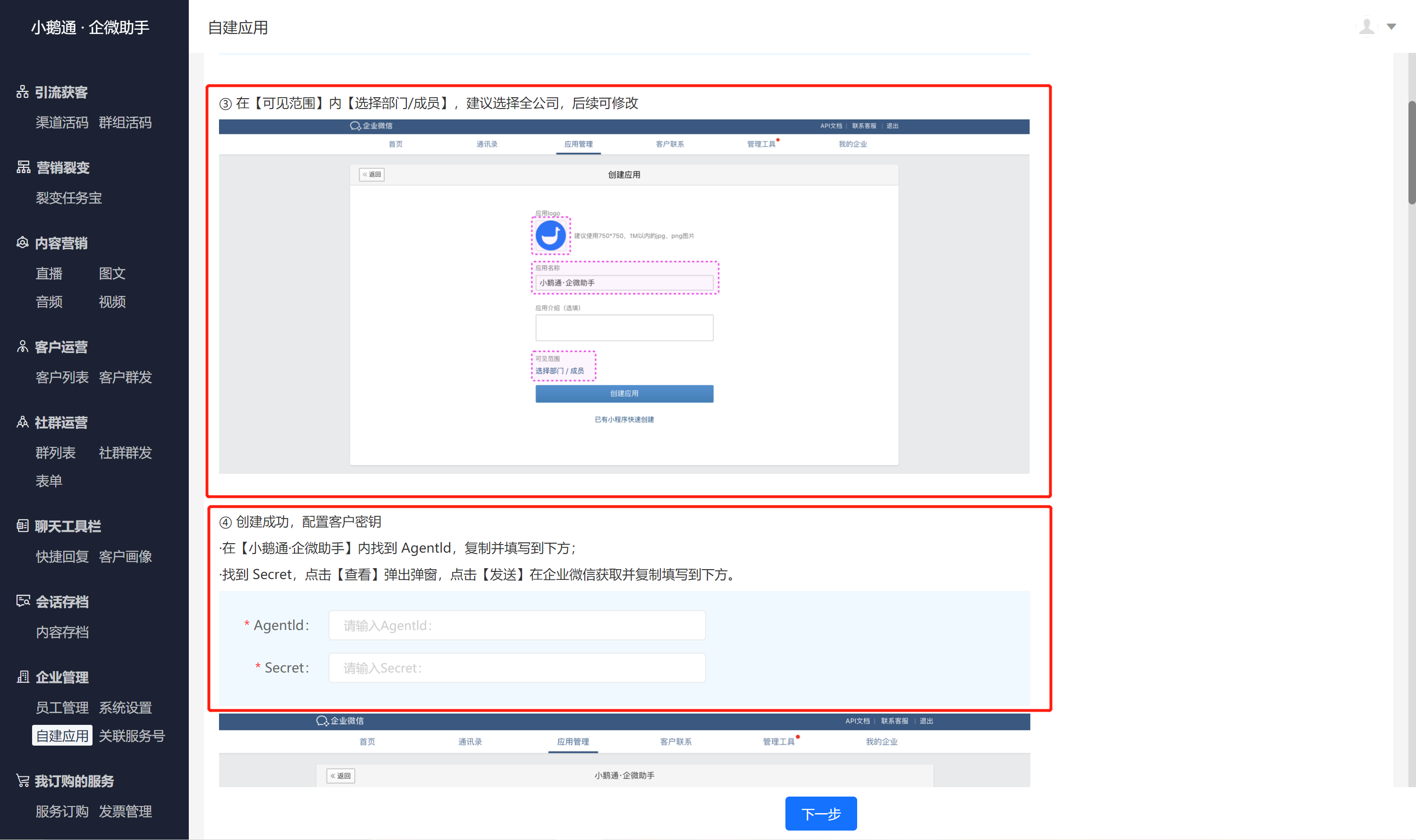The width and height of the screenshot is (1416, 840).
Task: Go to 裂变任务宝
Action: [69, 198]
